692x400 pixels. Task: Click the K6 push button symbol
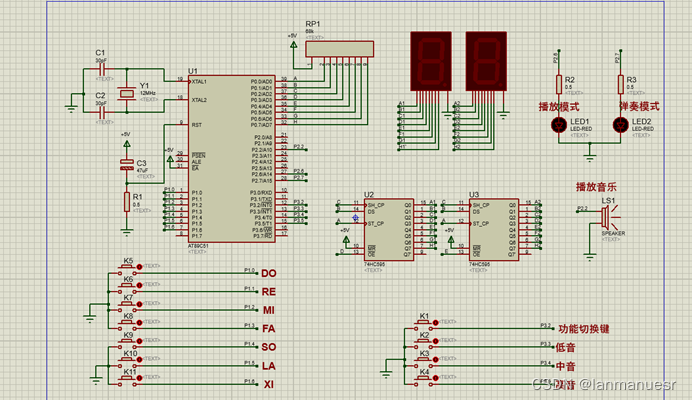point(128,288)
